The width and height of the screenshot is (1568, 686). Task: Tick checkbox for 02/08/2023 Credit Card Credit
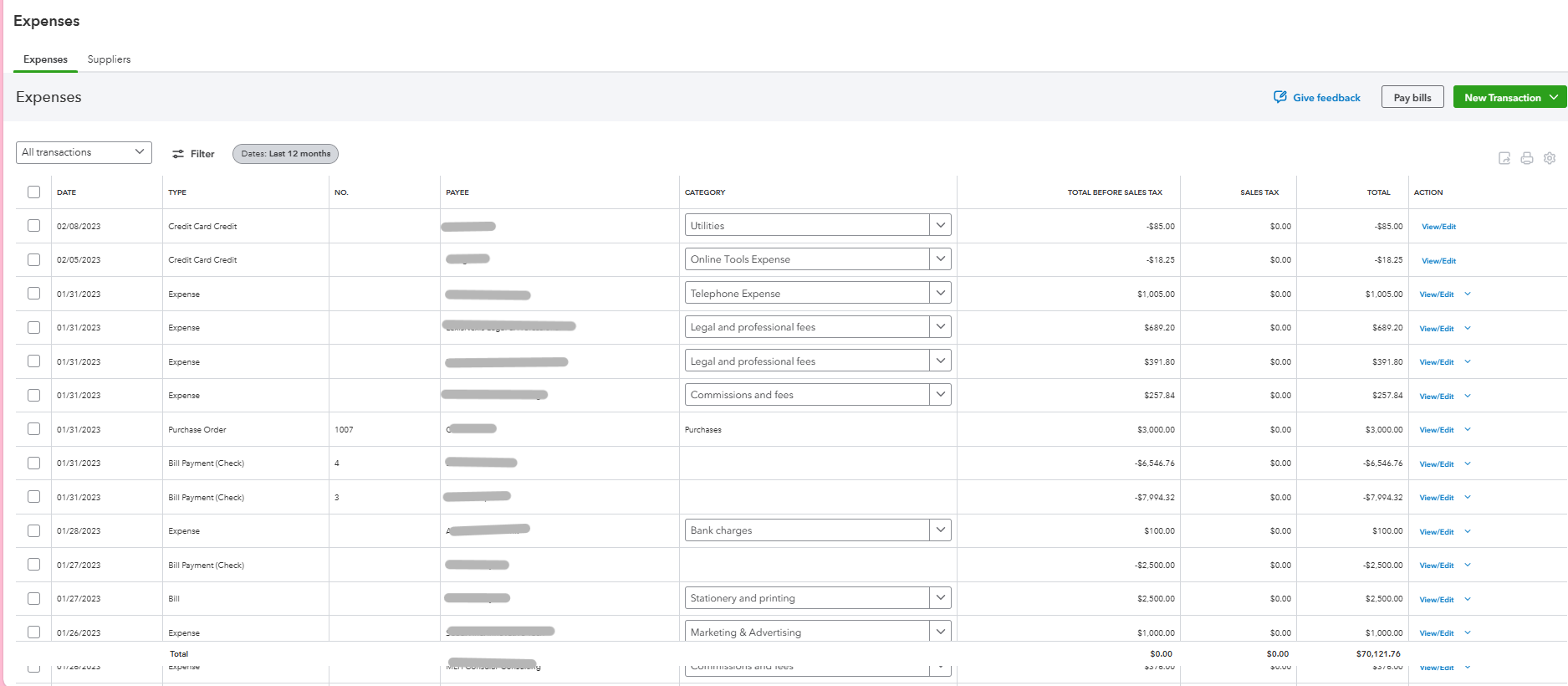coord(33,226)
